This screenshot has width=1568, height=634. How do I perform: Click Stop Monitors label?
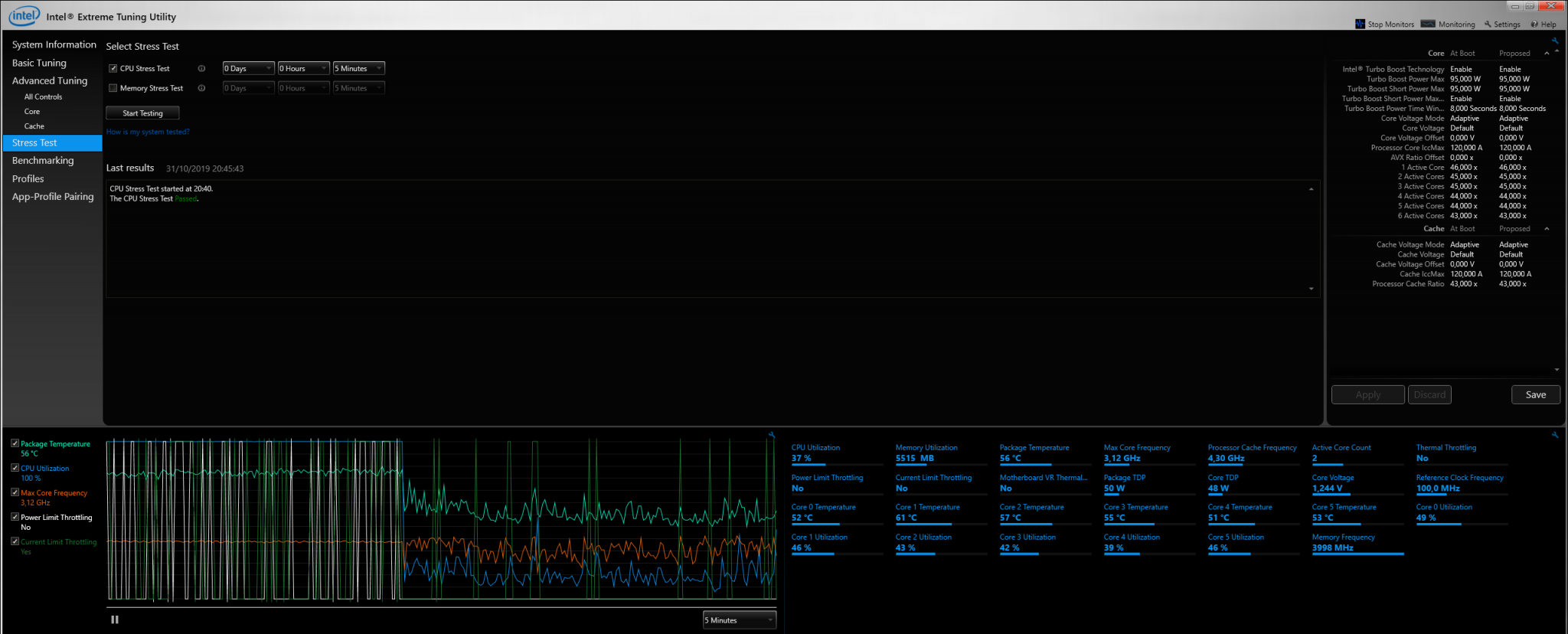(1391, 25)
